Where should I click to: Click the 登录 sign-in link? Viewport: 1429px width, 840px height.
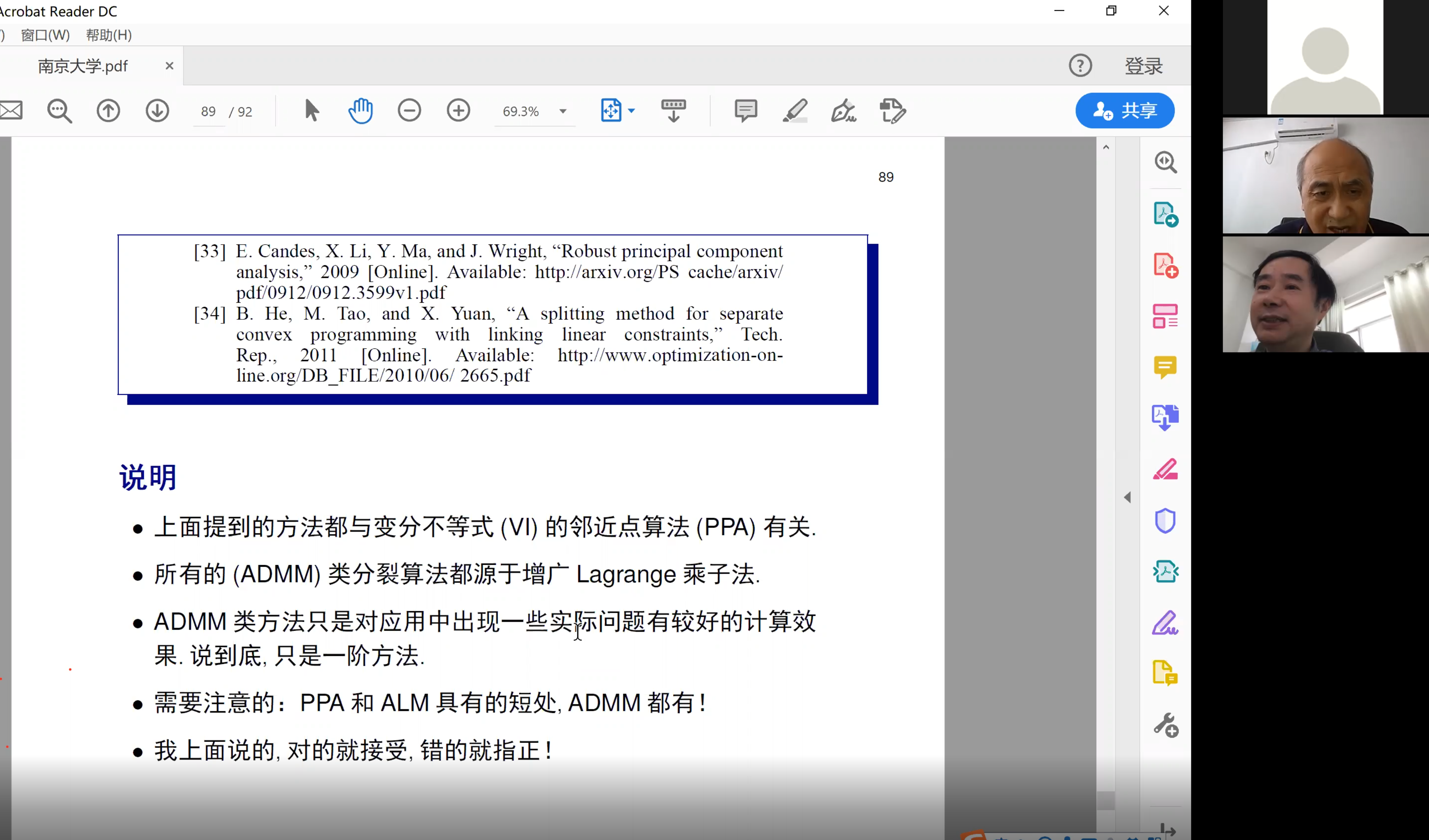point(1143,66)
